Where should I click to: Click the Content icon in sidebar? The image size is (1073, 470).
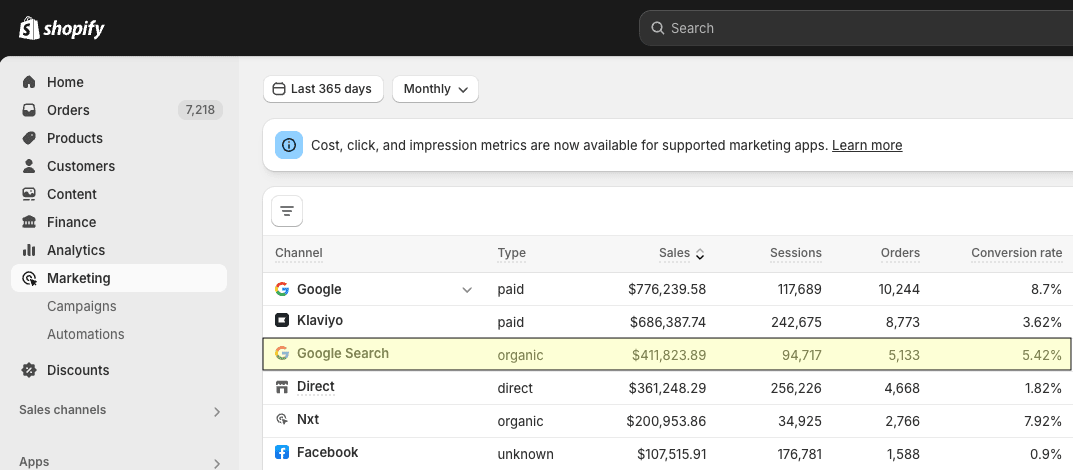pyautogui.click(x=29, y=194)
